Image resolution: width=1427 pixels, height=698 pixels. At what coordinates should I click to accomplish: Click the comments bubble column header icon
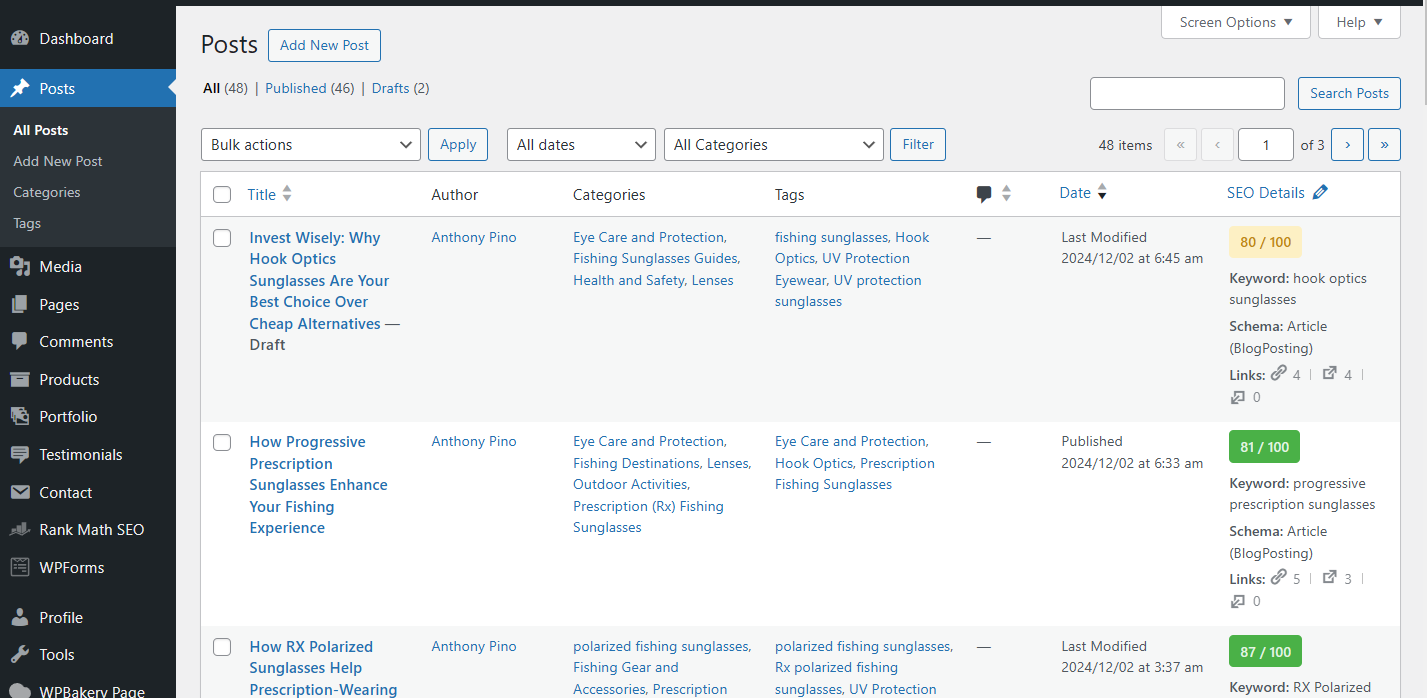click(984, 195)
